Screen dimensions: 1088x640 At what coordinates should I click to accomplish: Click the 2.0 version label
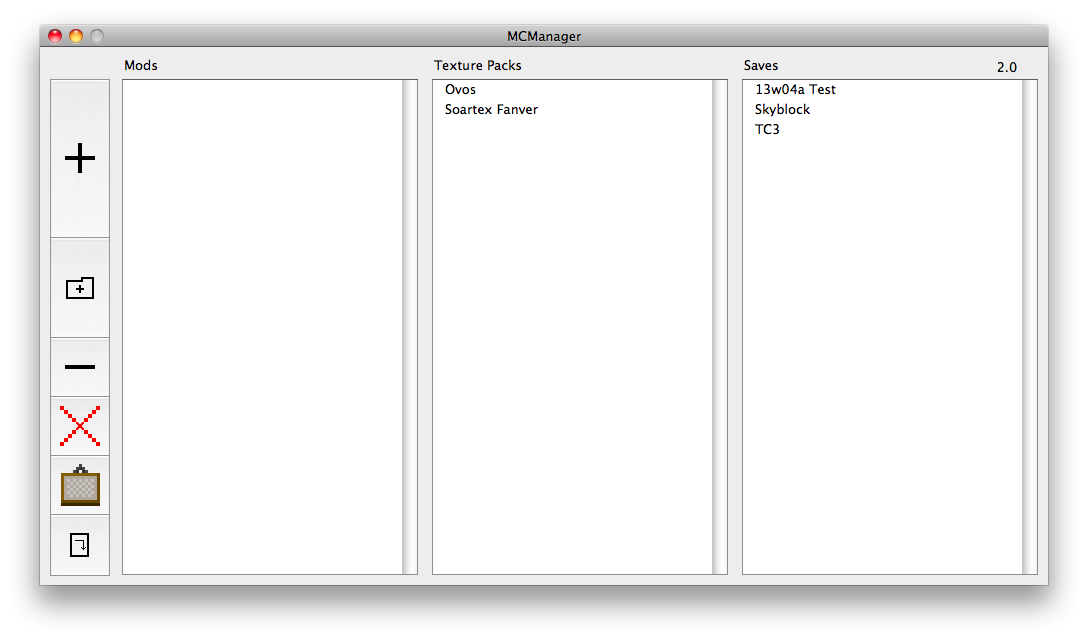1006,68
